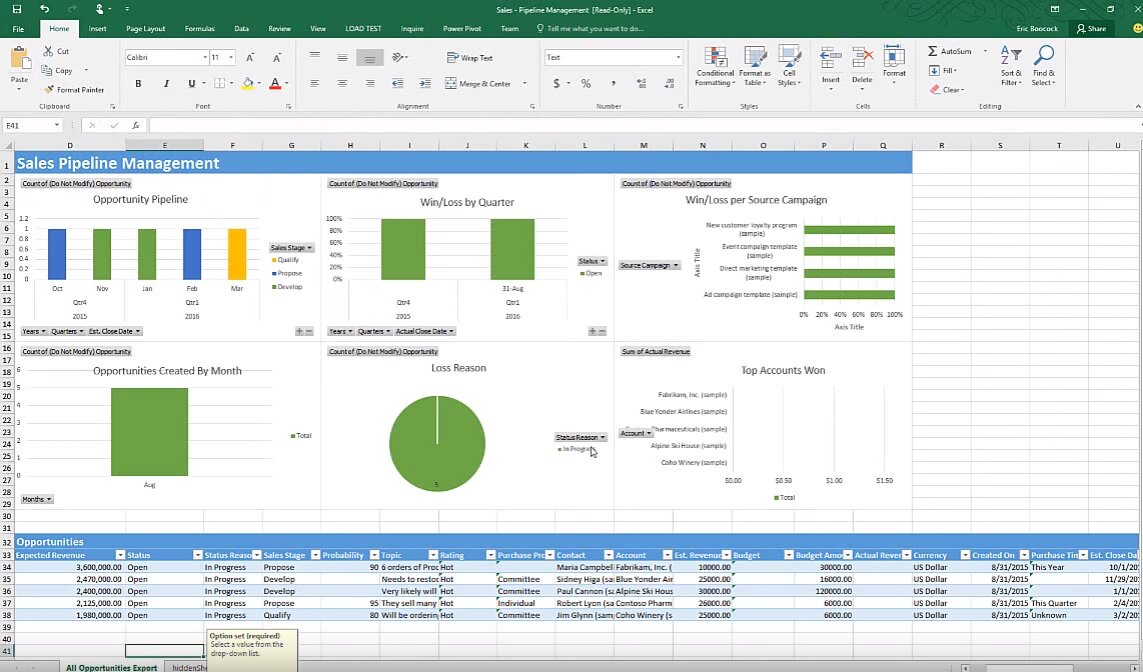
Task: Open the number format dropdown showing Text
Action: (614, 58)
